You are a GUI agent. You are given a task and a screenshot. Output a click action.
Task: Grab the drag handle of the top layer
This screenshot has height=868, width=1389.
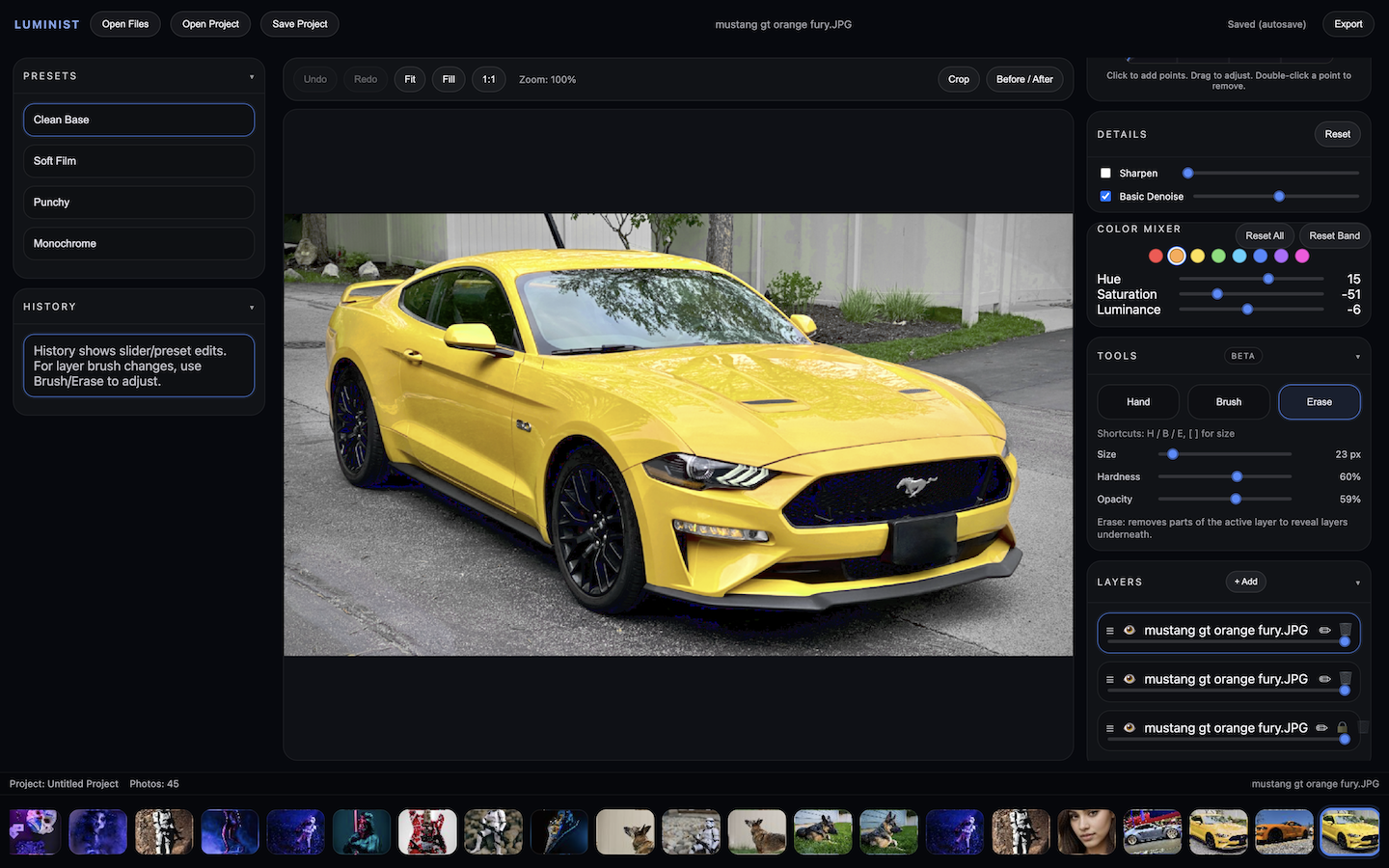tap(1109, 631)
